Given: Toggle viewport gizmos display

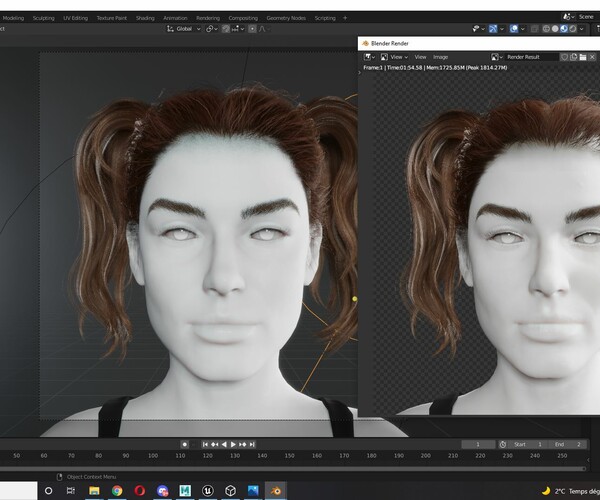Looking at the screenshot, I should coord(493,29).
